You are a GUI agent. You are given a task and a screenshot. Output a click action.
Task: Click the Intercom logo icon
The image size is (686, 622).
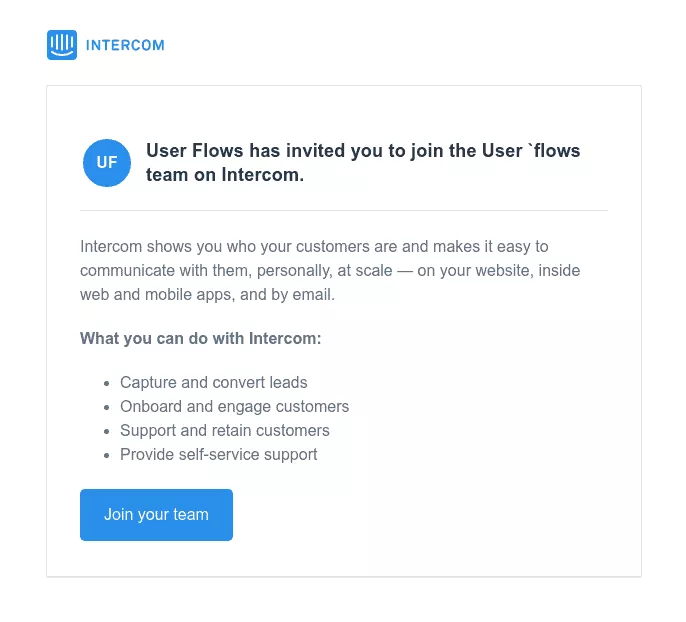coord(62,45)
